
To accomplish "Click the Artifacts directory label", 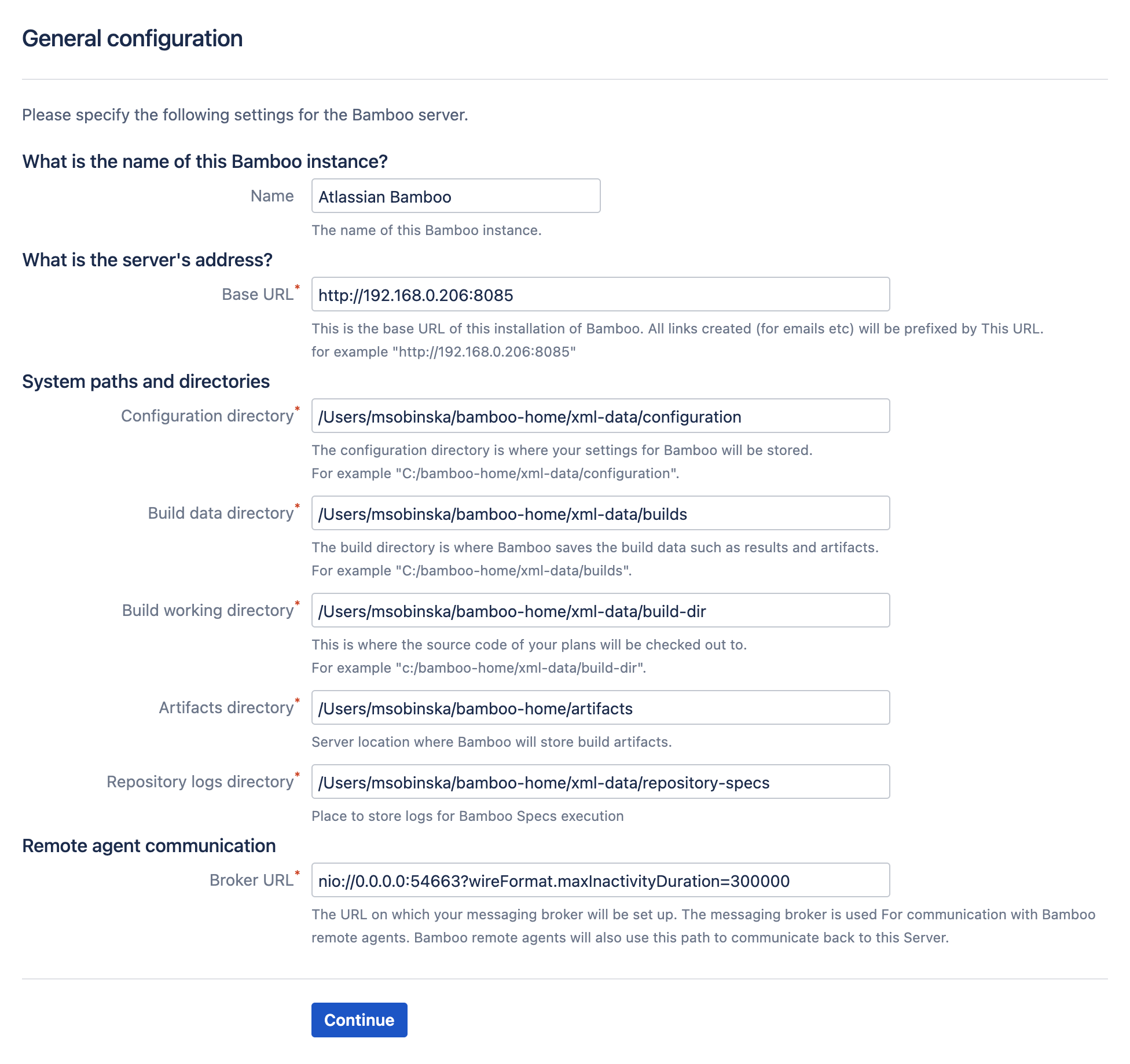I will [x=226, y=708].
